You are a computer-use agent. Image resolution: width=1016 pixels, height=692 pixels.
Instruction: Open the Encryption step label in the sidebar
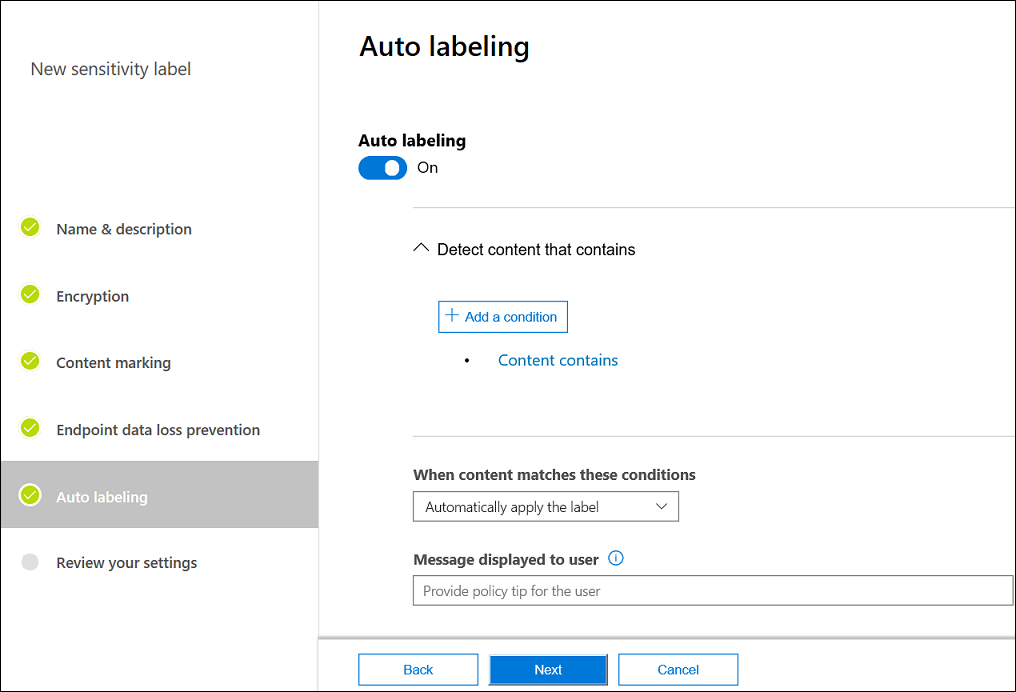pyautogui.click(x=92, y=296)
